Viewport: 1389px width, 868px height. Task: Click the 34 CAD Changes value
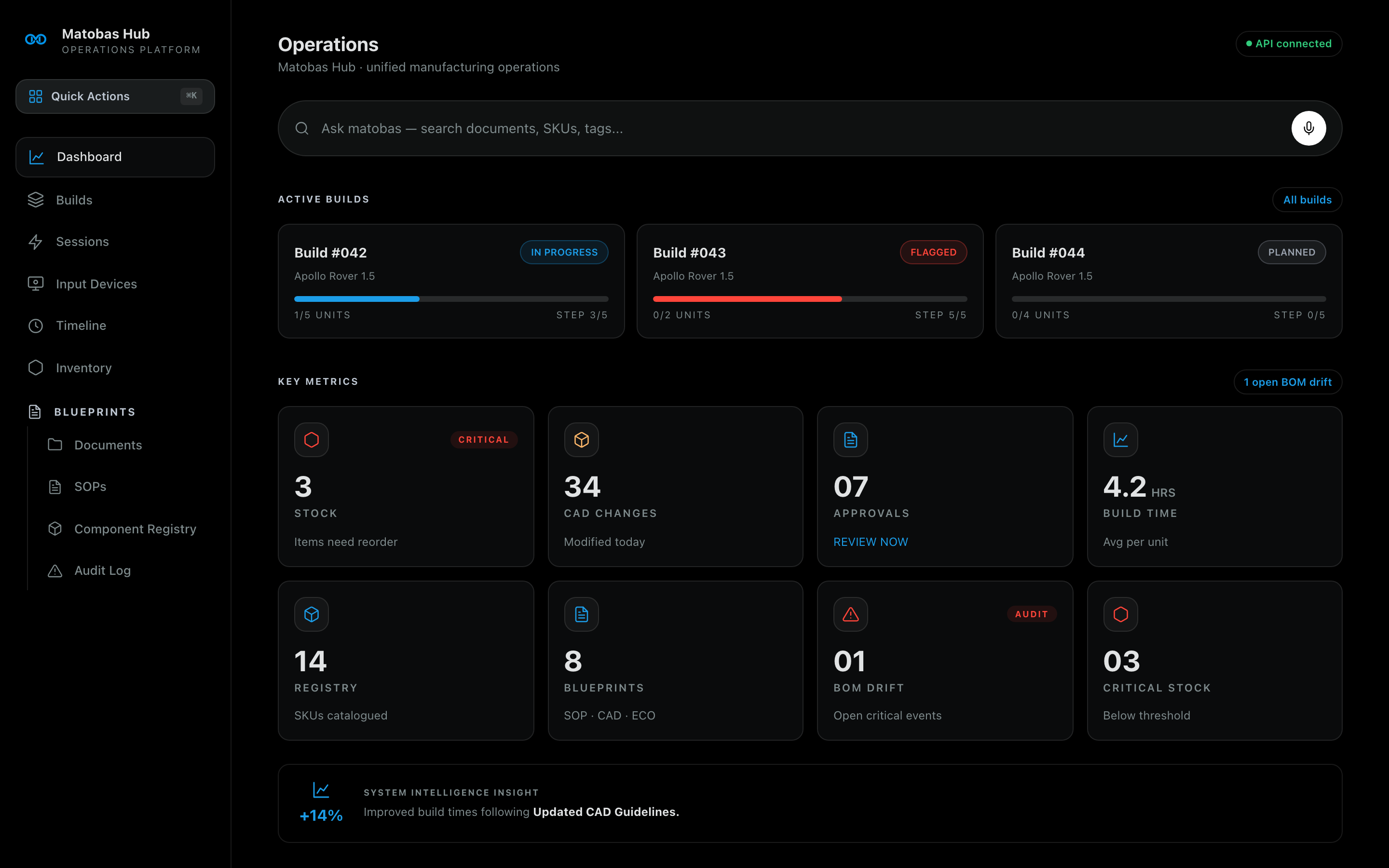(x=582, y=487)
